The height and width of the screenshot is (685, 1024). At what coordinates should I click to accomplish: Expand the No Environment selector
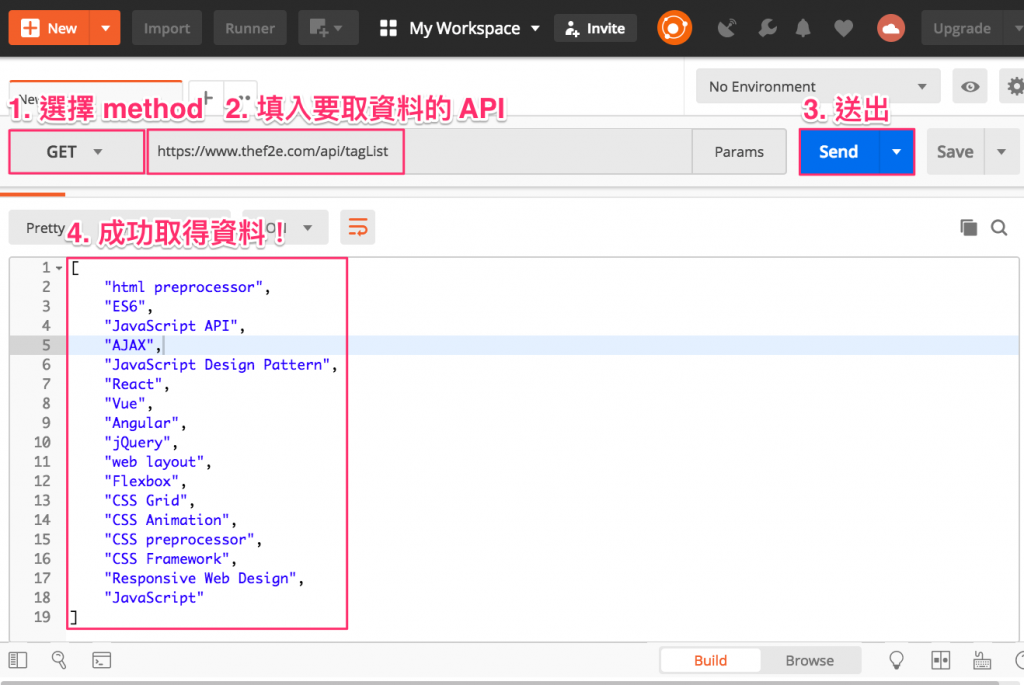[818, 86]
